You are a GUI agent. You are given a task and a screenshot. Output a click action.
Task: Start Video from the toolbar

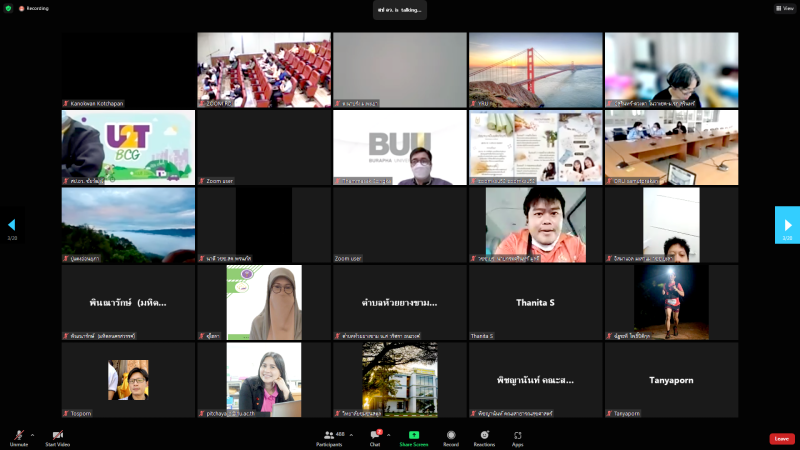tap(57, 437)
